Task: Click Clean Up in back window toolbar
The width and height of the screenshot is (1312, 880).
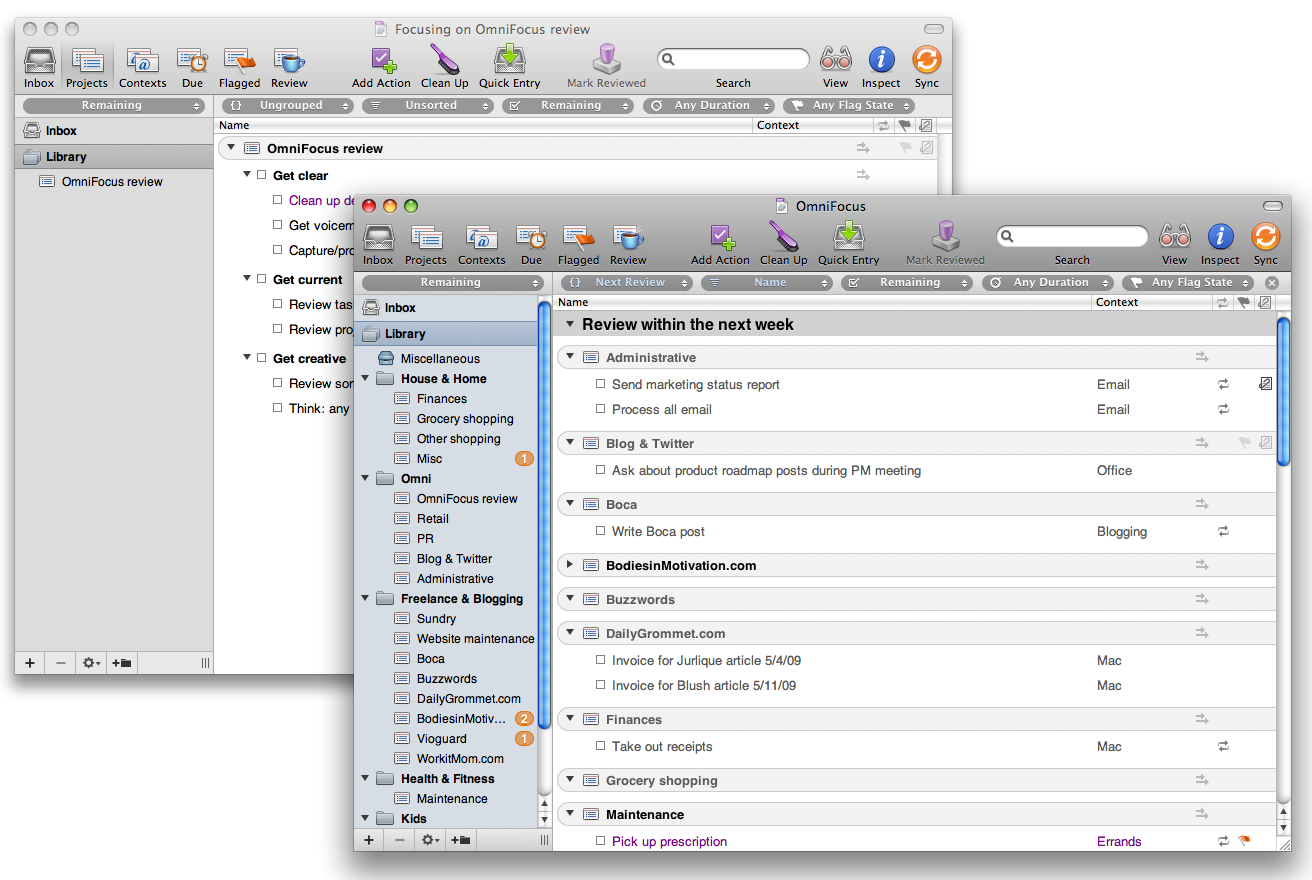Action: [445, 66]
